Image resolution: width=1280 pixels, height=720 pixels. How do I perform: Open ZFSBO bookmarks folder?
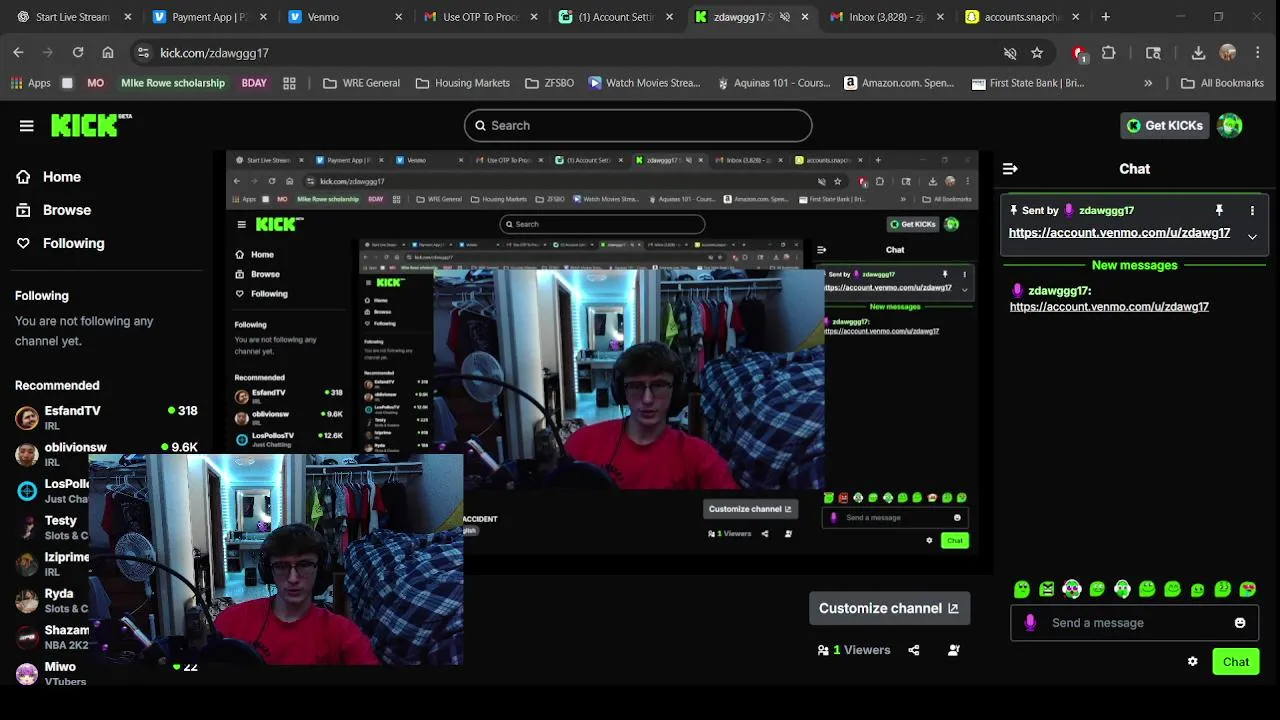click(548, 83)
